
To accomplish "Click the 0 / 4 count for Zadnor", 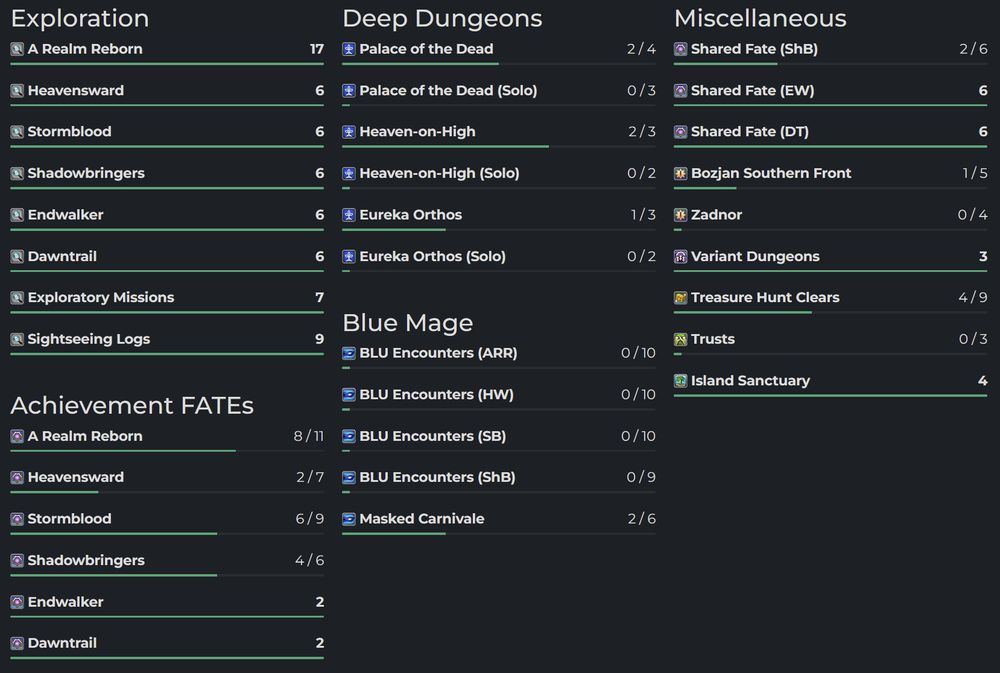I will tap(973, 215).
